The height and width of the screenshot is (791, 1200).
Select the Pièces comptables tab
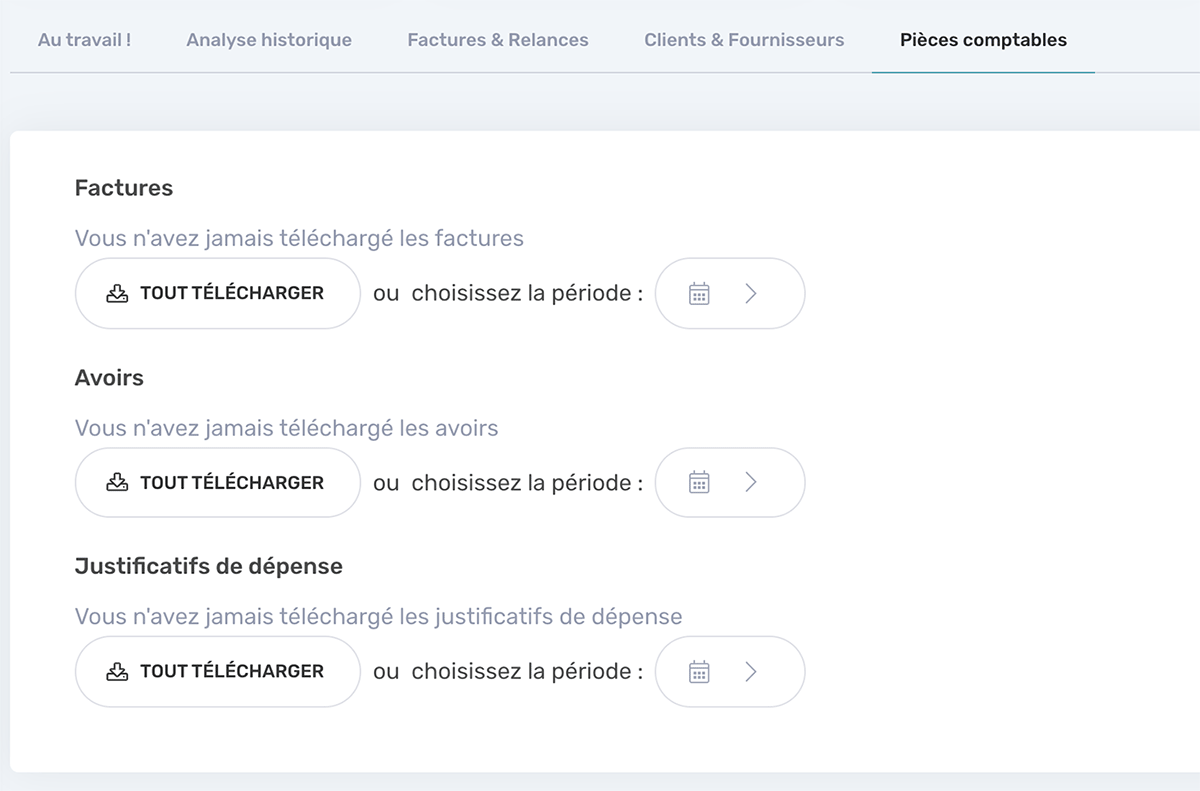tap(983, 40)
